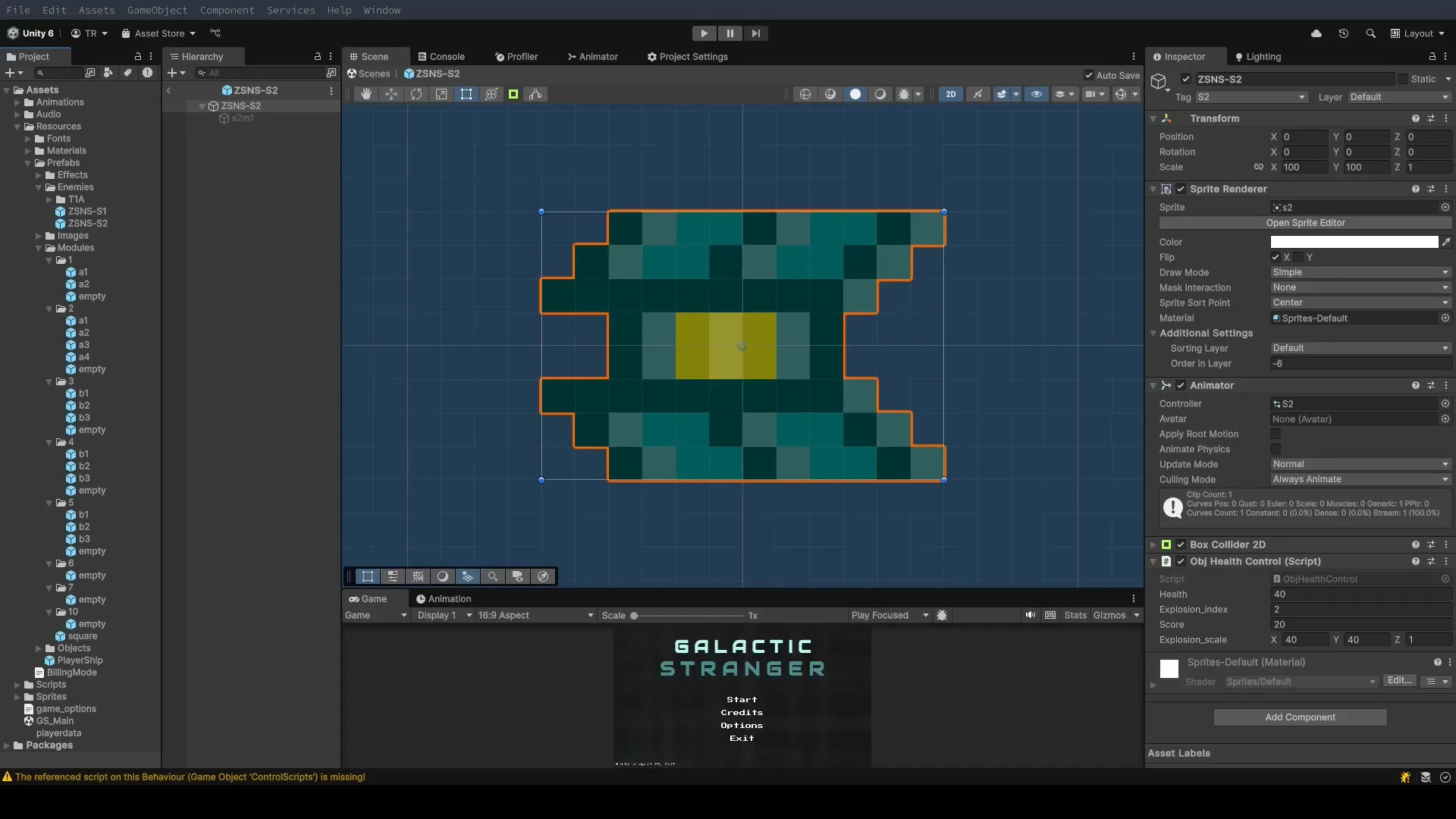Click the Add Component button

coord(1300,717)
